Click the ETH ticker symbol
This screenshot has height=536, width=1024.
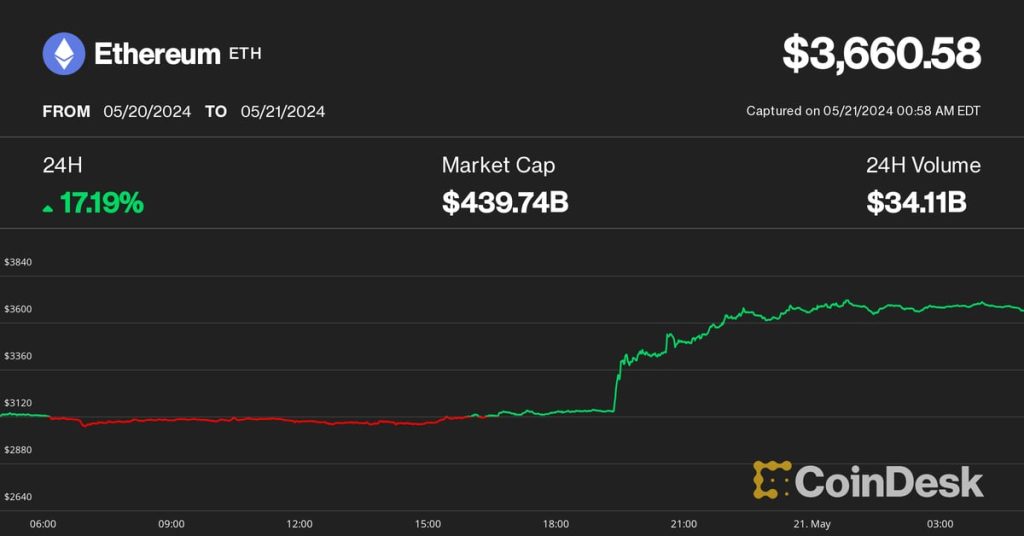tap(246, 54)
